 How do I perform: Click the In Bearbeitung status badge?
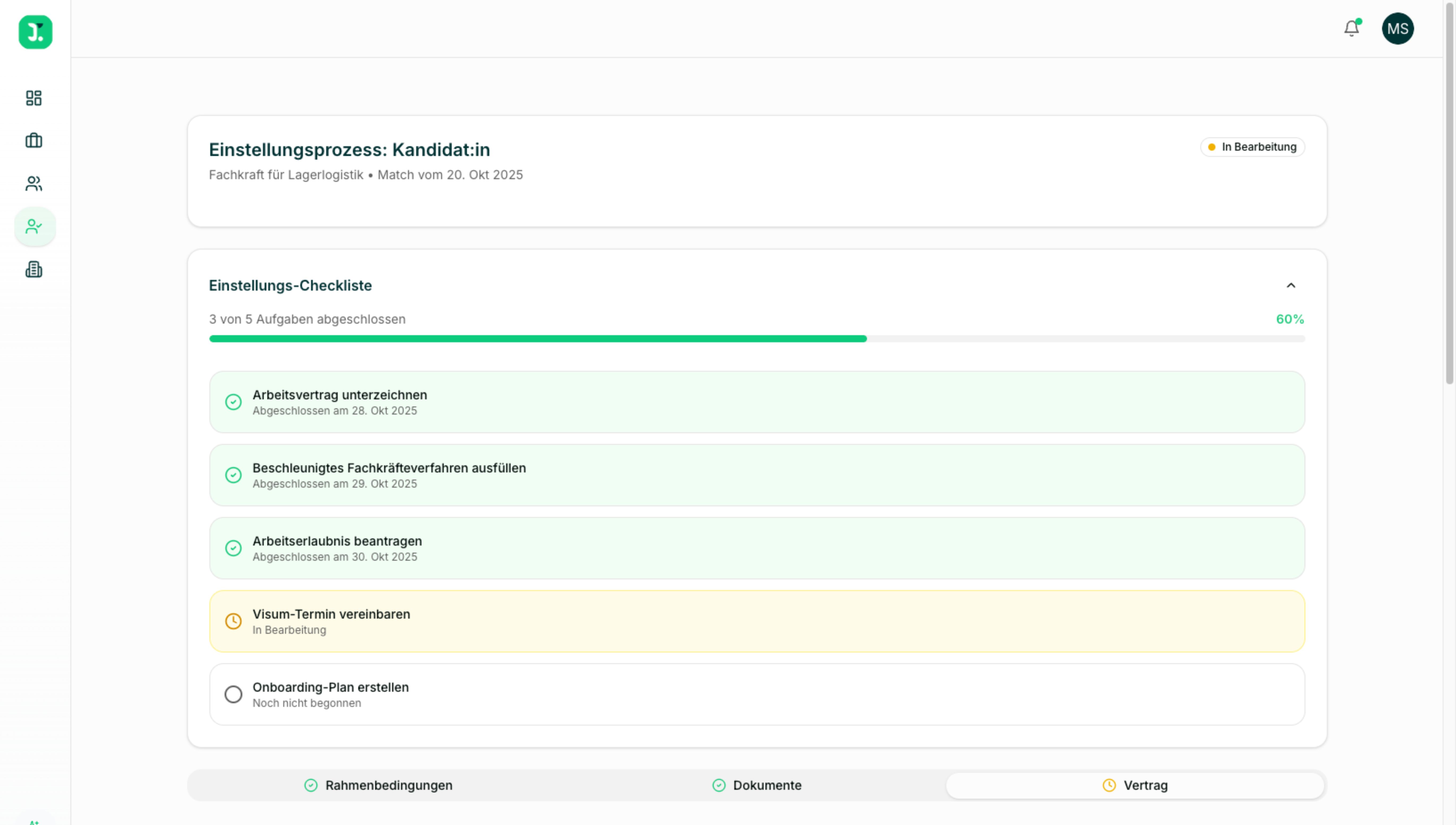pyautogui.click(x=1252, y=147)
